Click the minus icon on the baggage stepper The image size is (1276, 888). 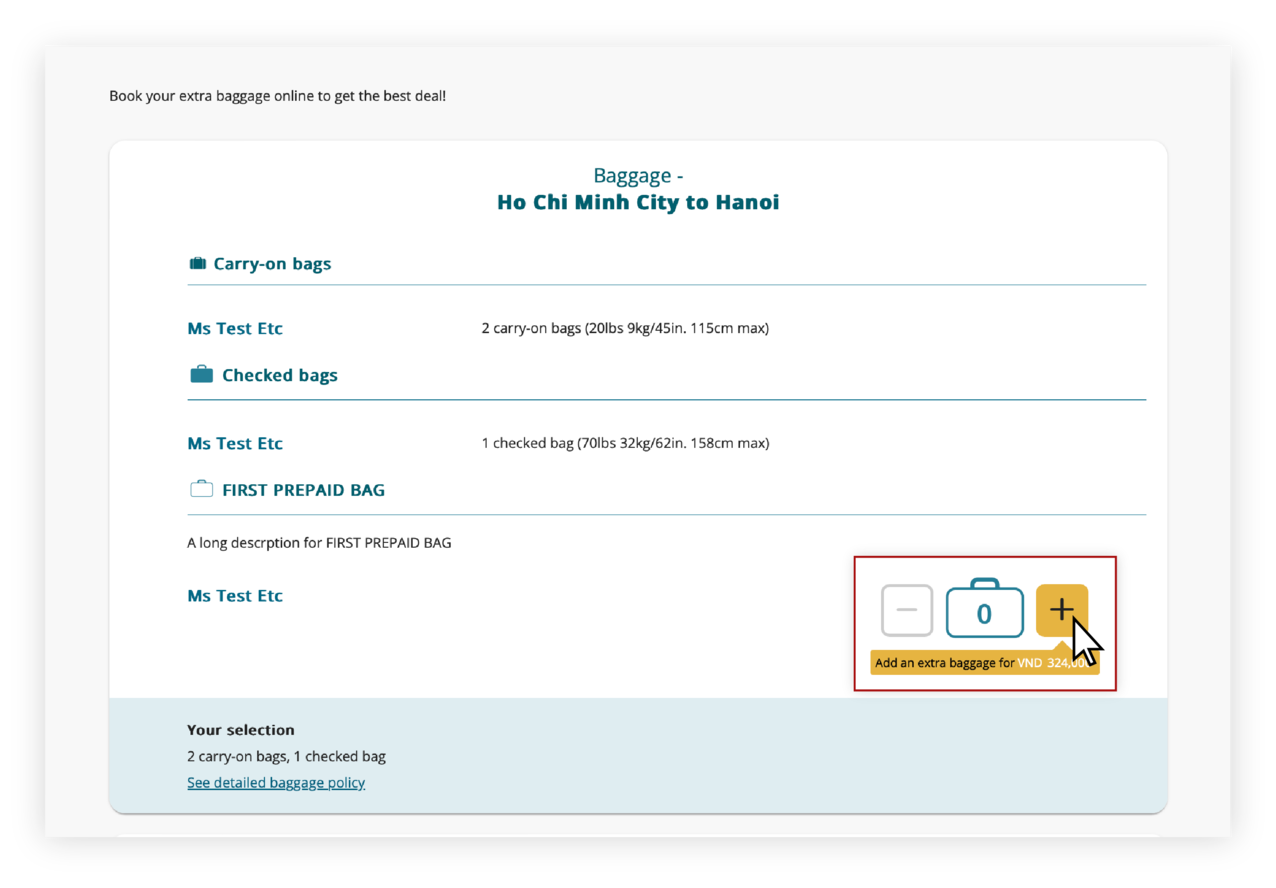pos(906,610)
